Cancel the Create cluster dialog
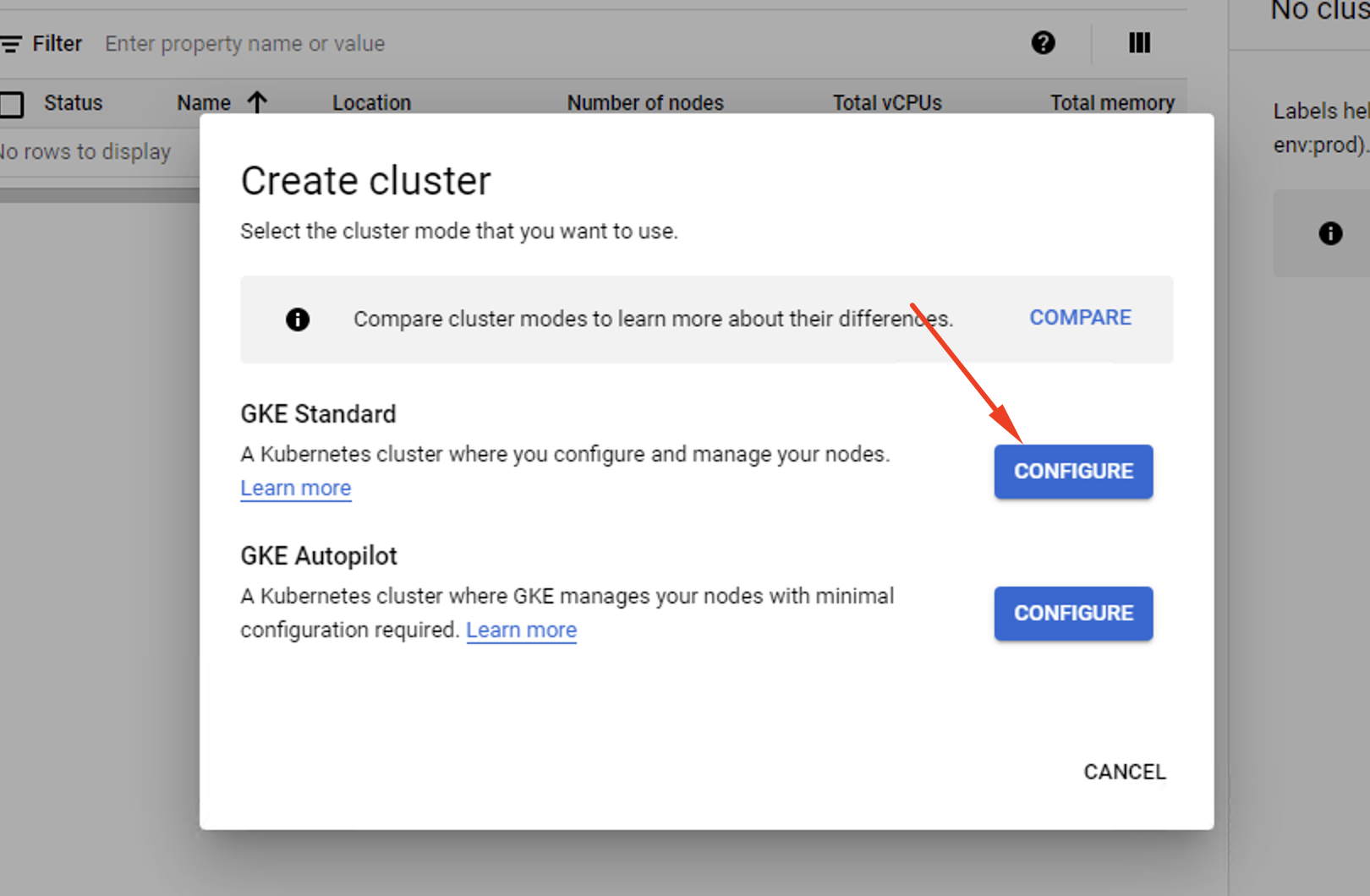1370x896 pixels. coord(1125,772)
